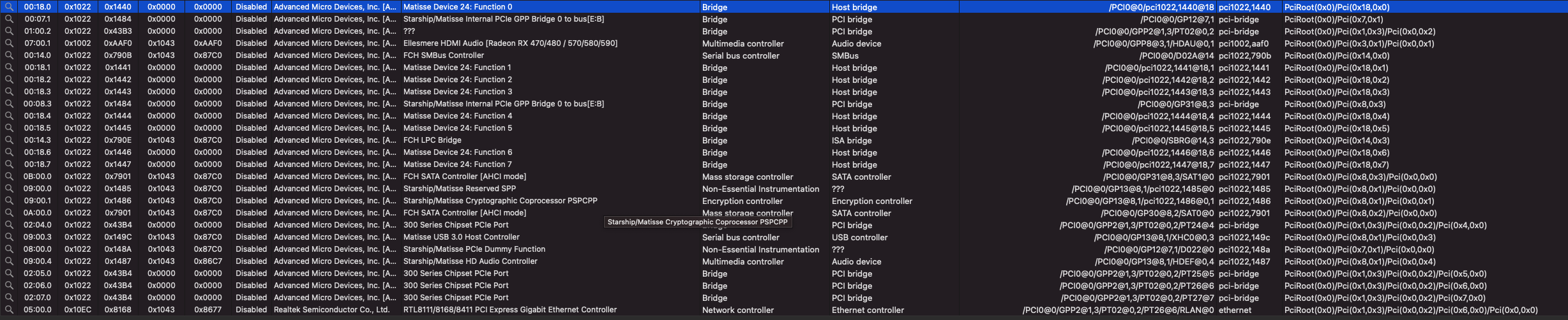Click the Encryption controller subclass cell

click(x=871, y=201)
